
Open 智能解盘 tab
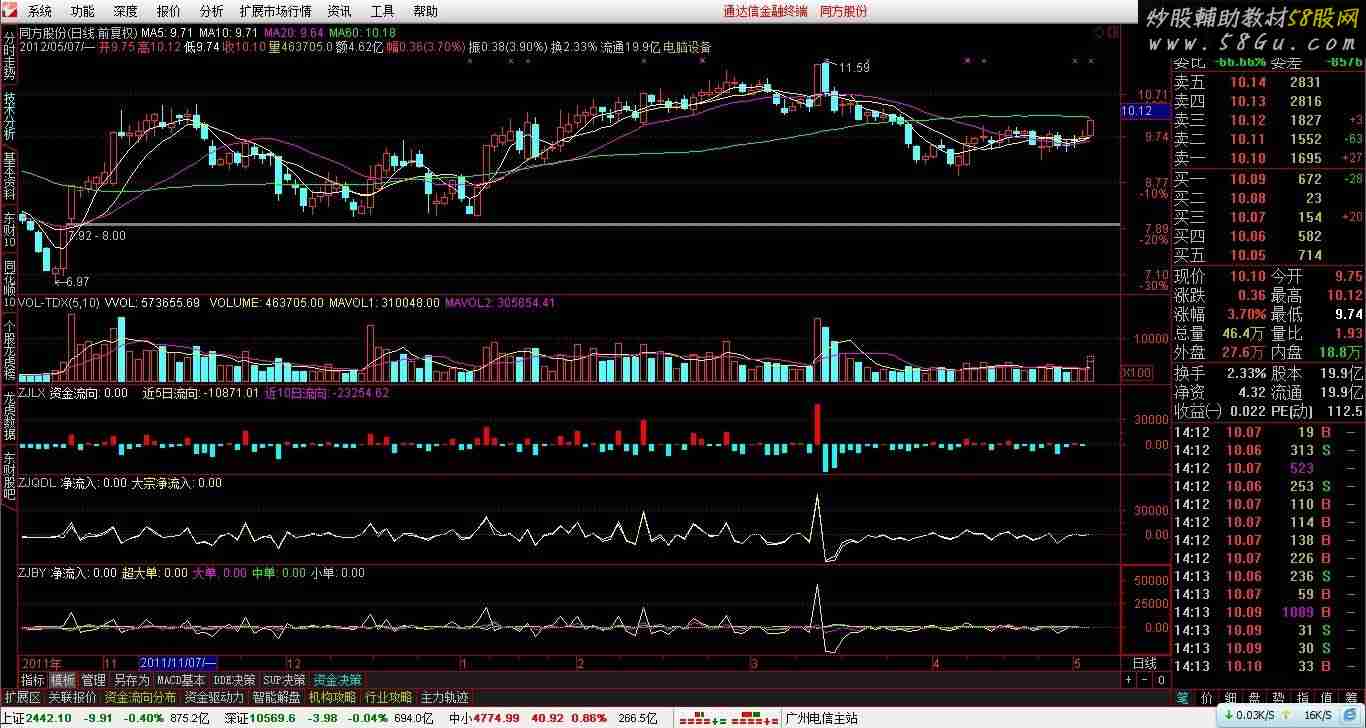coord(277,697)
